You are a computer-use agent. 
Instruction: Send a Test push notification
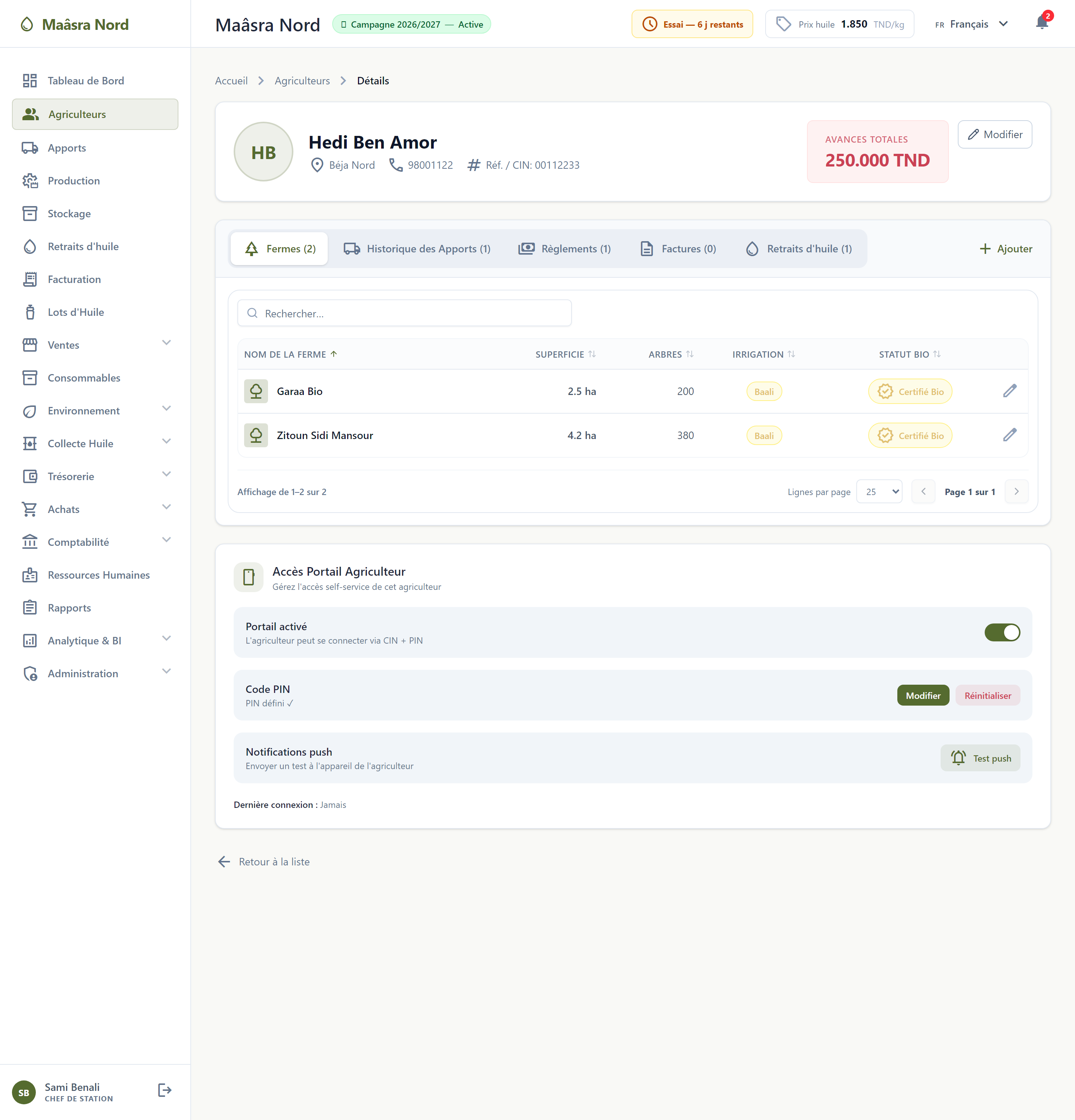(980, 758)
